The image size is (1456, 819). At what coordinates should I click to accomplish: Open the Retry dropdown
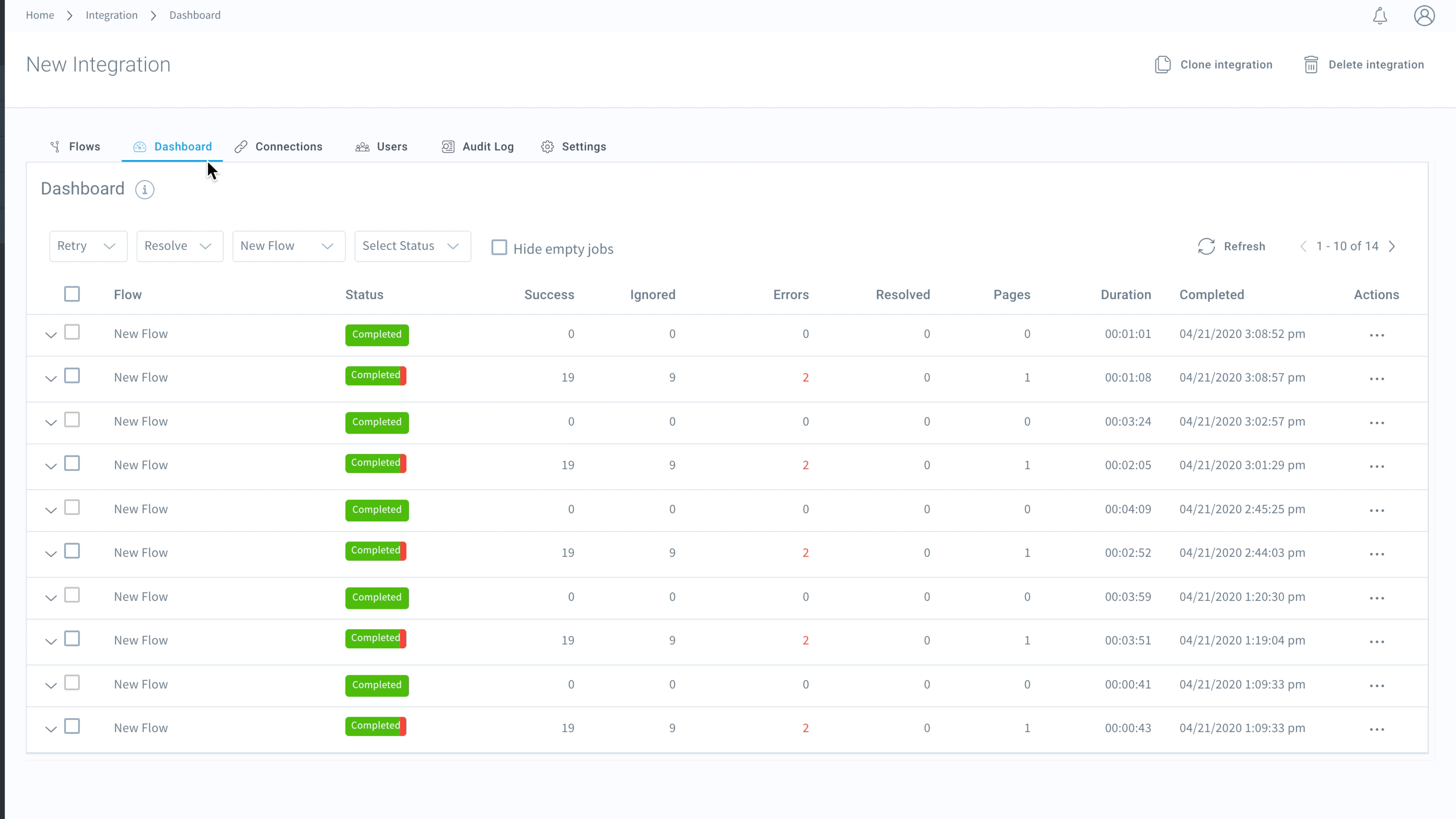tap(88, 246)
